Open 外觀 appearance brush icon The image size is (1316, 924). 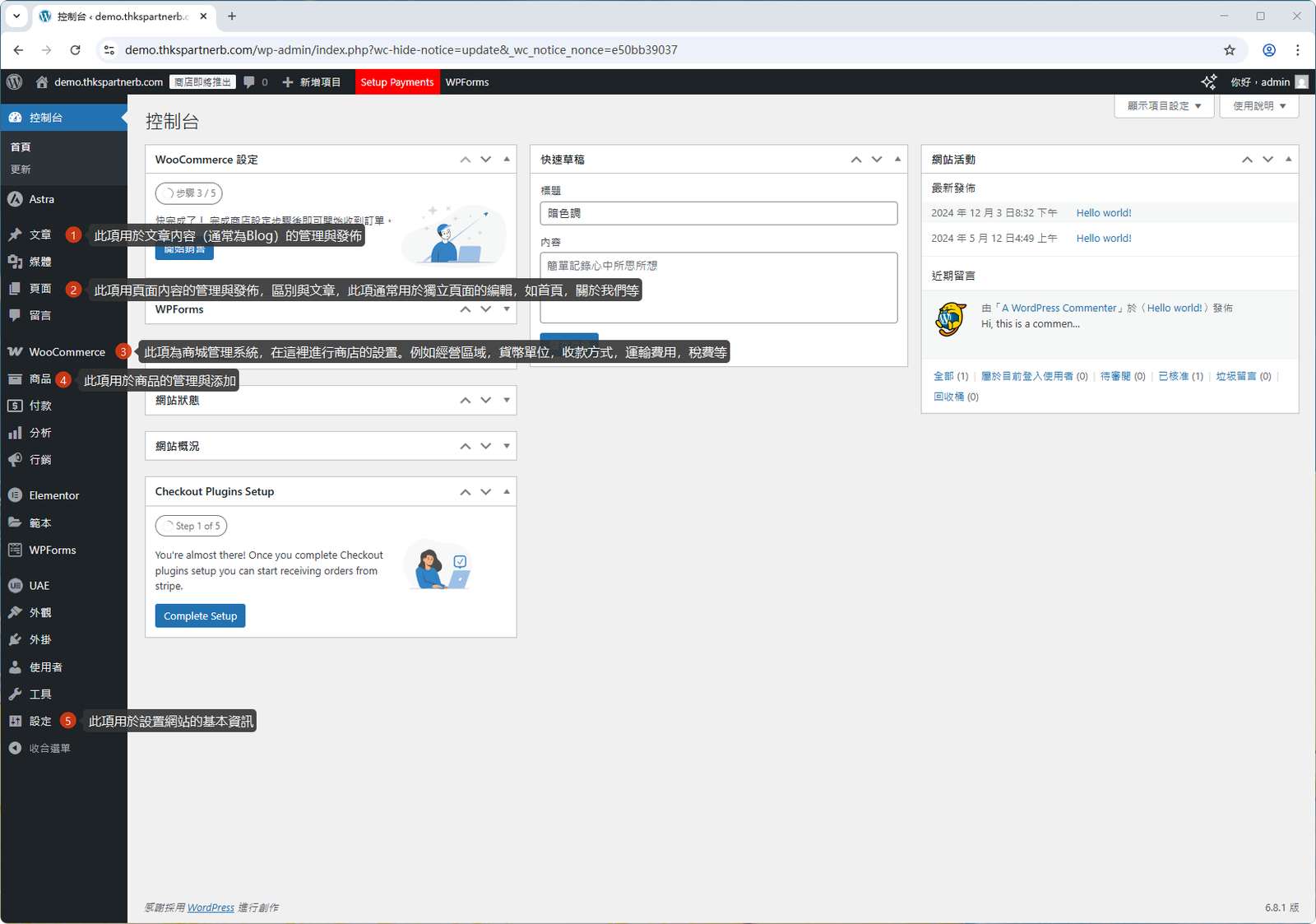[x=15, y=613]
